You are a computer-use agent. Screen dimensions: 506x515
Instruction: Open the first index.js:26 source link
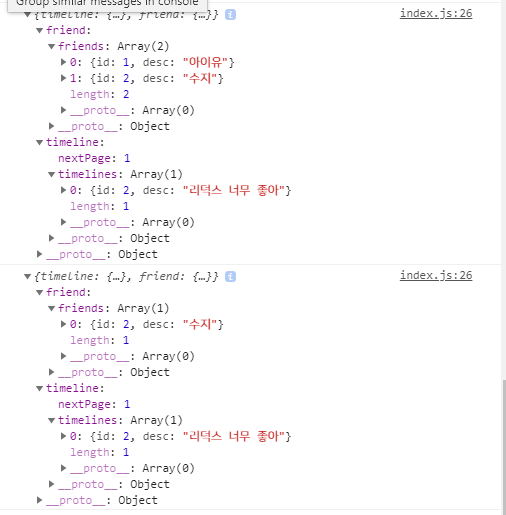click(x=436, y=13)
